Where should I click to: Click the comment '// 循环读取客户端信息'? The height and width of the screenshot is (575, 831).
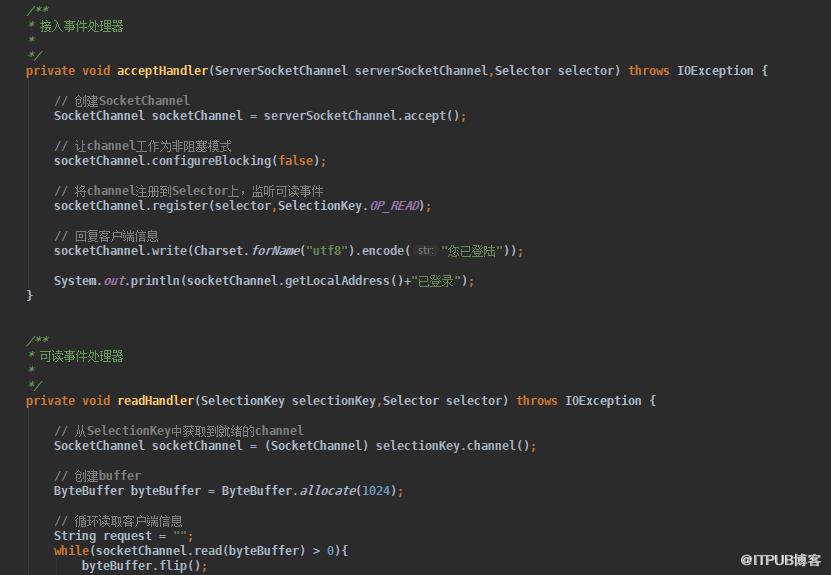[118, 521]
